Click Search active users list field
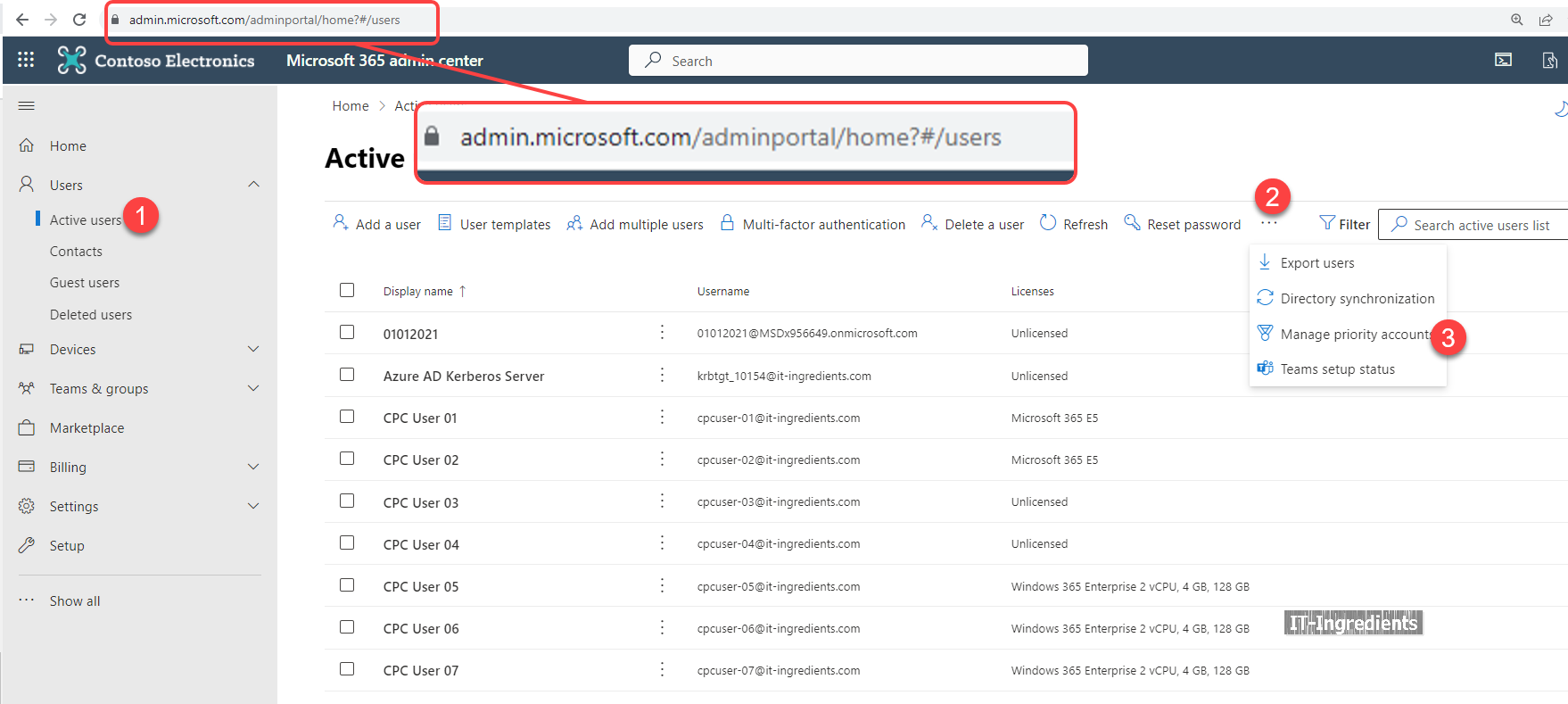Image resolution: width=1568 pixels, height=704 pixels. pos(1473,225)
